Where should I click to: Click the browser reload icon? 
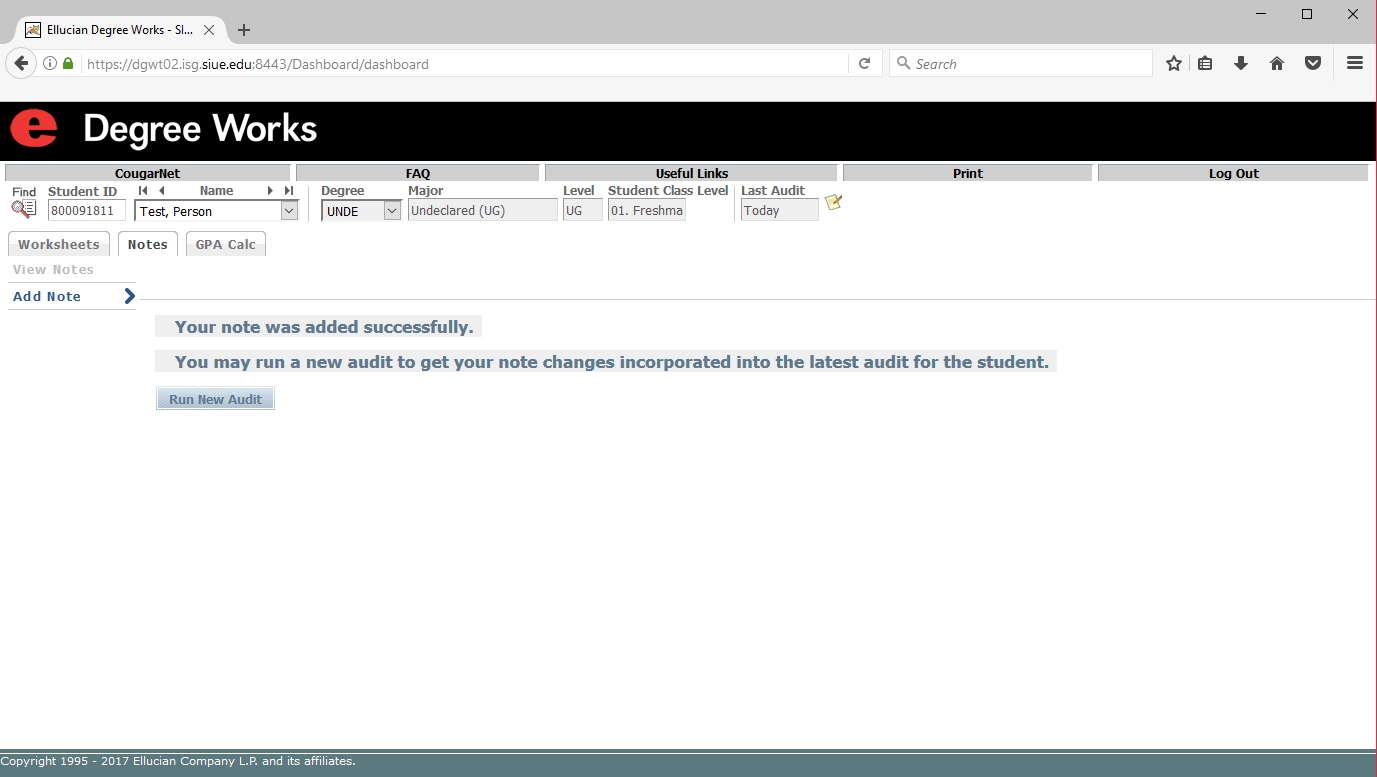pos(865,64)
